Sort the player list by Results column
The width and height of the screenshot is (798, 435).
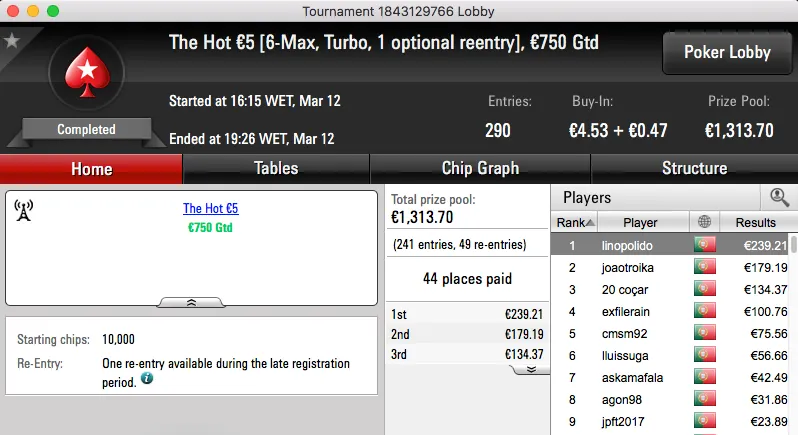[x=755, y=222]
